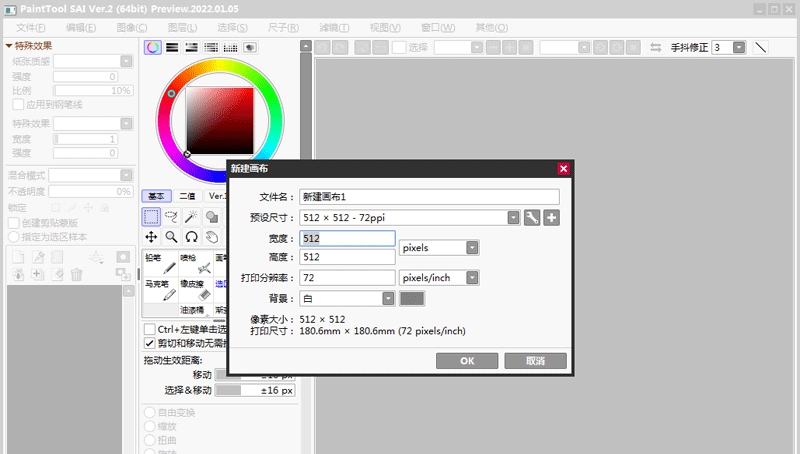This screenshot has height=454, width=800.
Task: Select the magic wand tool
Action: coord(191,217)
